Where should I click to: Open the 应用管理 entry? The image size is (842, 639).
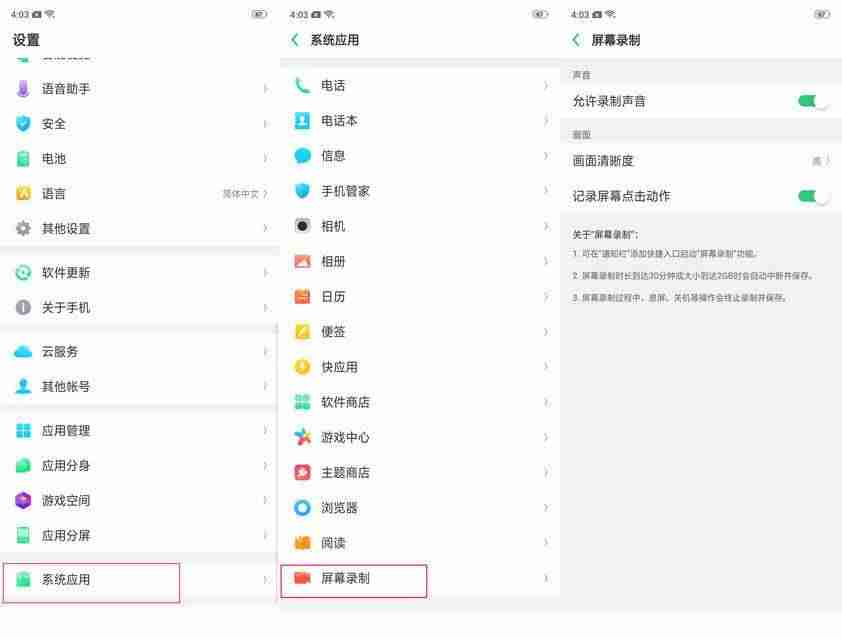(140, 430)
